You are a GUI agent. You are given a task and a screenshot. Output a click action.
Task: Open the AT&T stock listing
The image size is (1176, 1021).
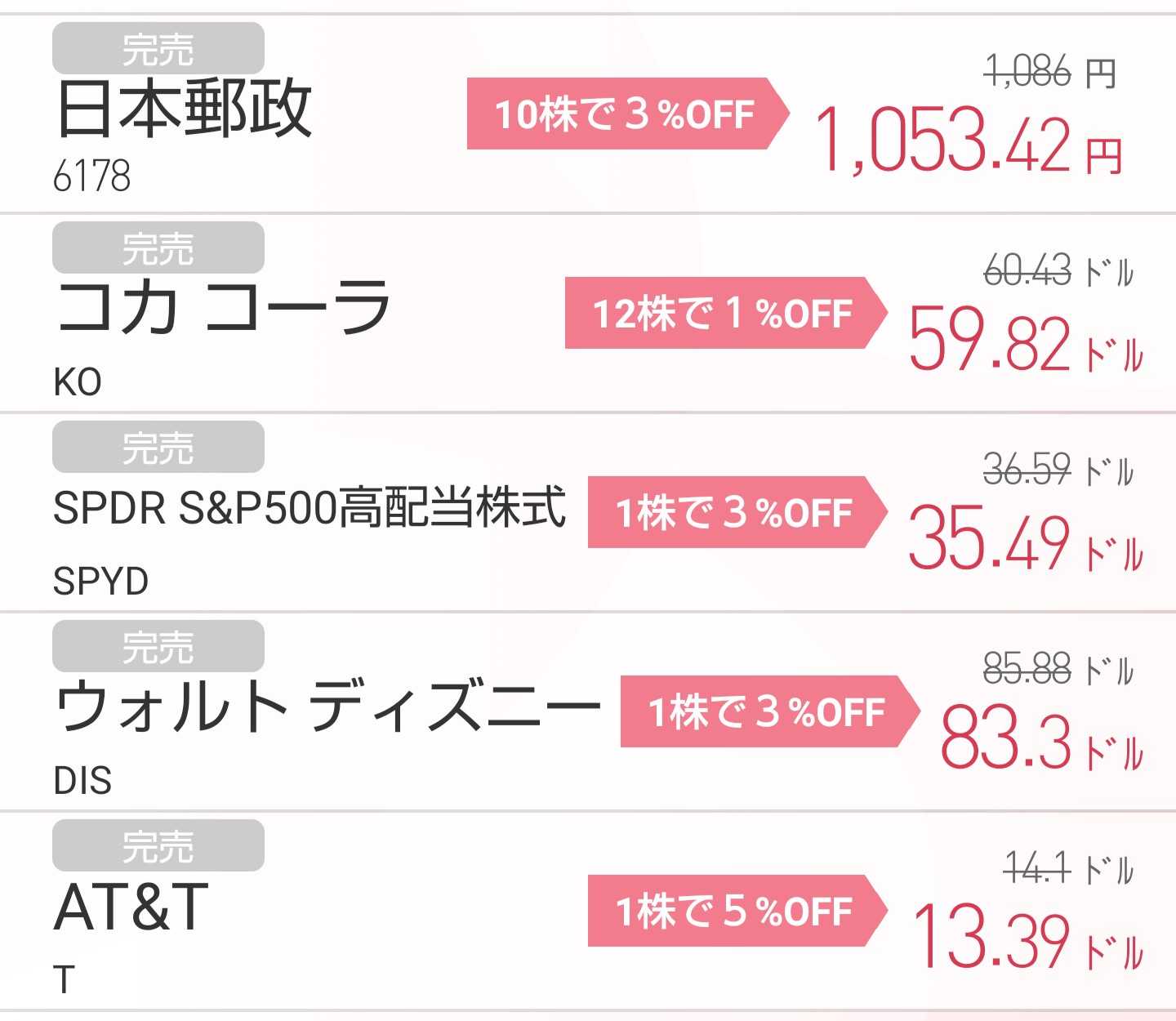(588, 911)
